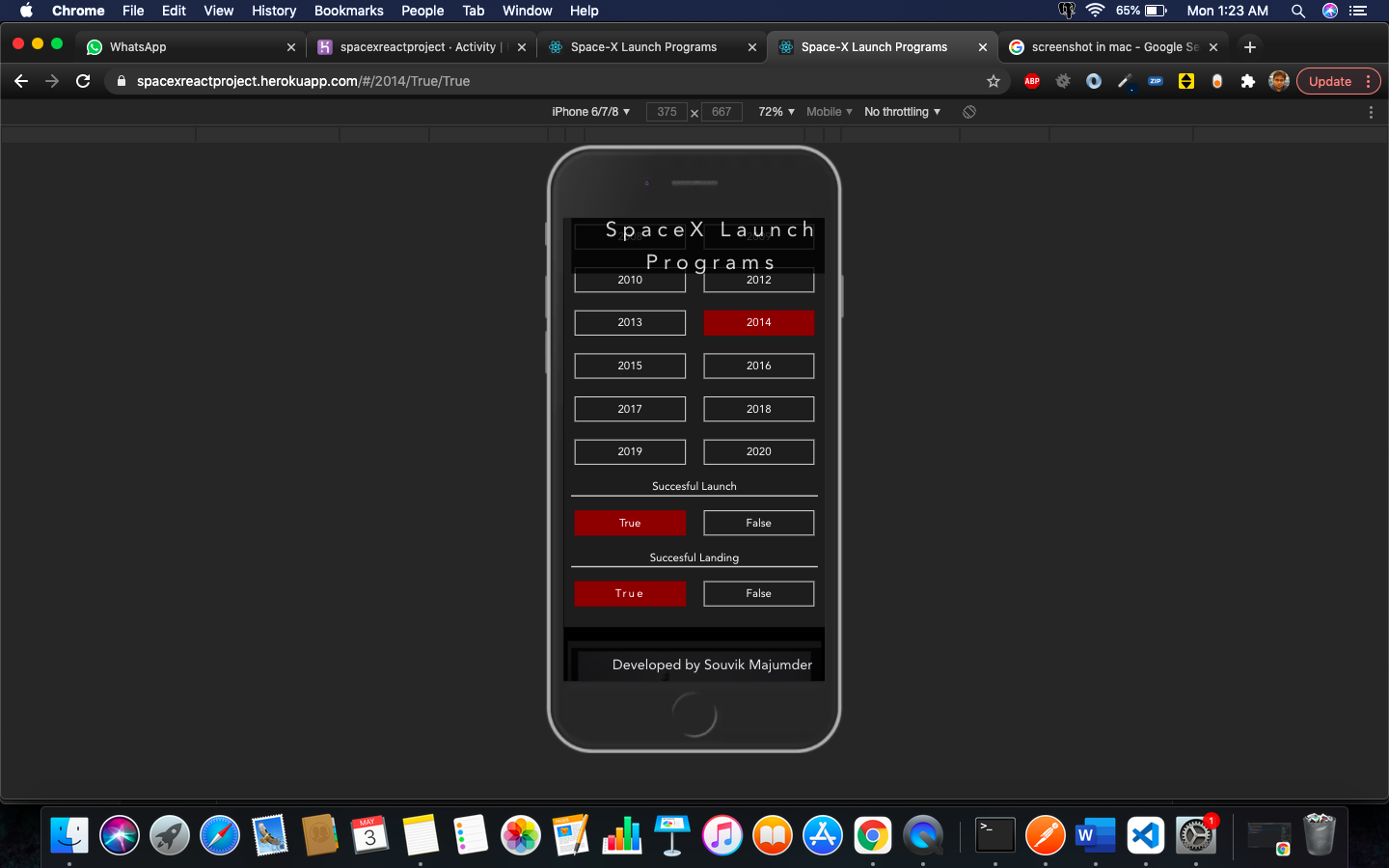Expand the No throttling dropdown
Image resolution: width=1389 pixels, height=868 pixels.
point(902,112)
